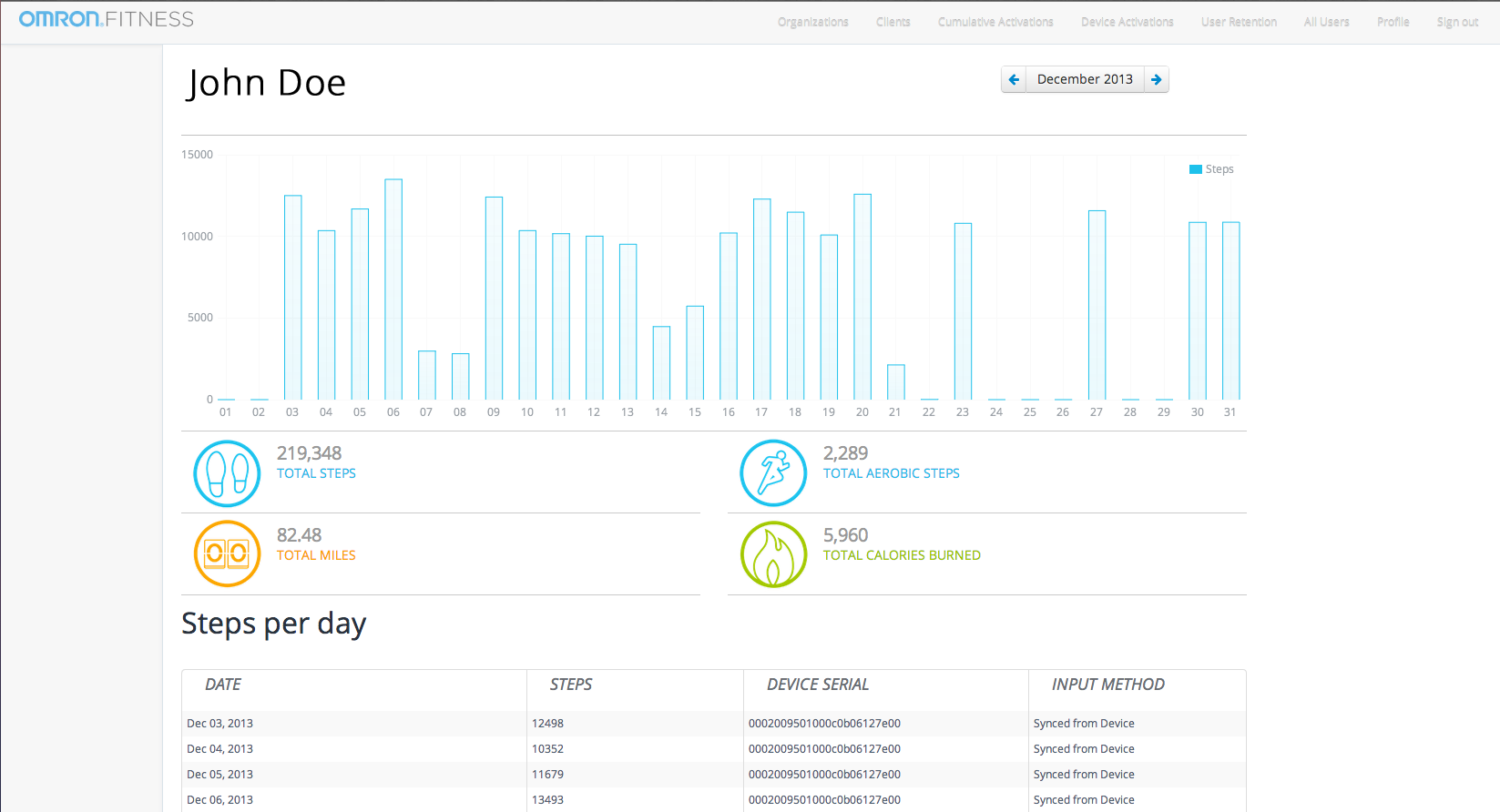Click the green flame calories burned icon

click(773, 553)
